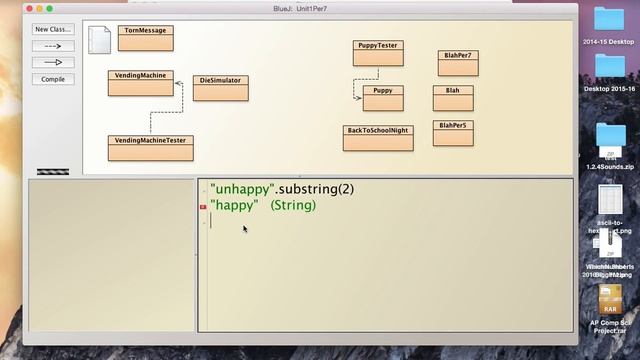Viewport: 640px width, 360px height.
Task: Select the solid inheritance arrow tool
Action: [53, 62]
